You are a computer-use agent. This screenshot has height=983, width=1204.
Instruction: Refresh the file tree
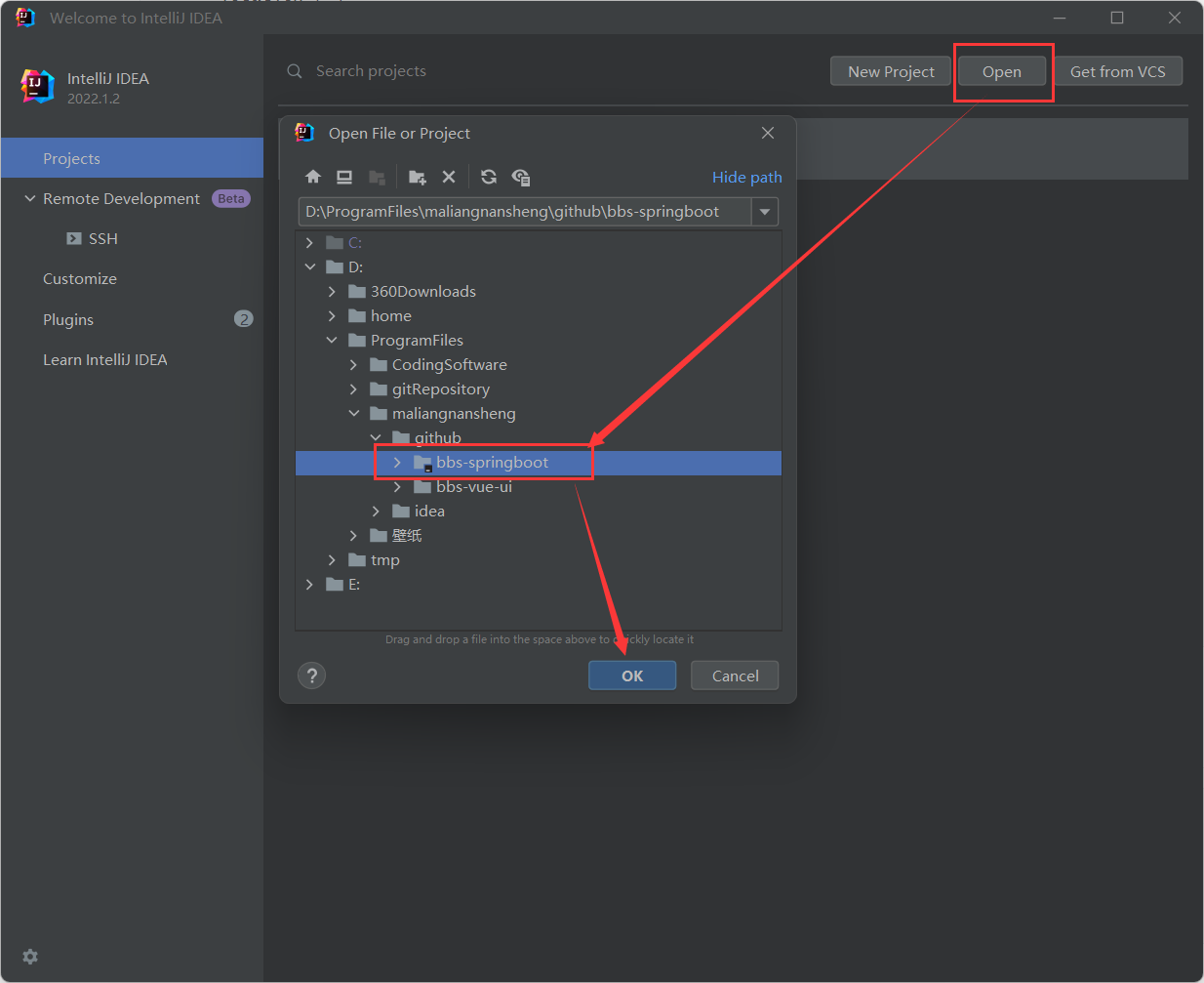point(489,177)
